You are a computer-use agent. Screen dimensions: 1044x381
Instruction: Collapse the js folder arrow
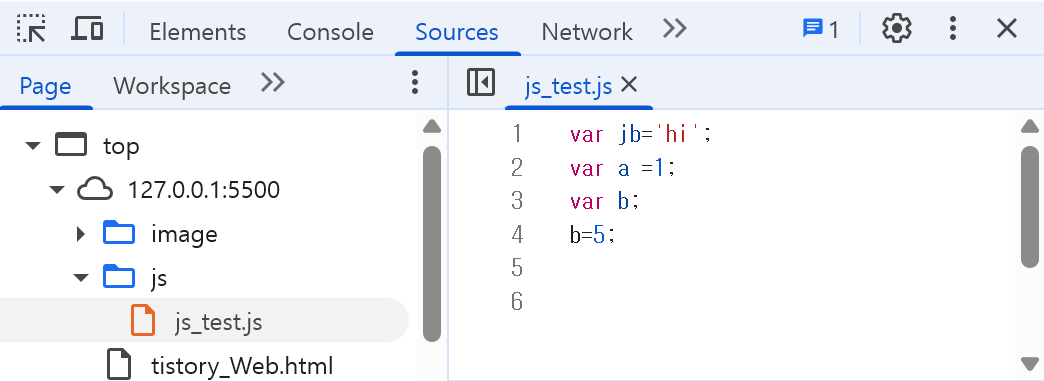point(81,278)
